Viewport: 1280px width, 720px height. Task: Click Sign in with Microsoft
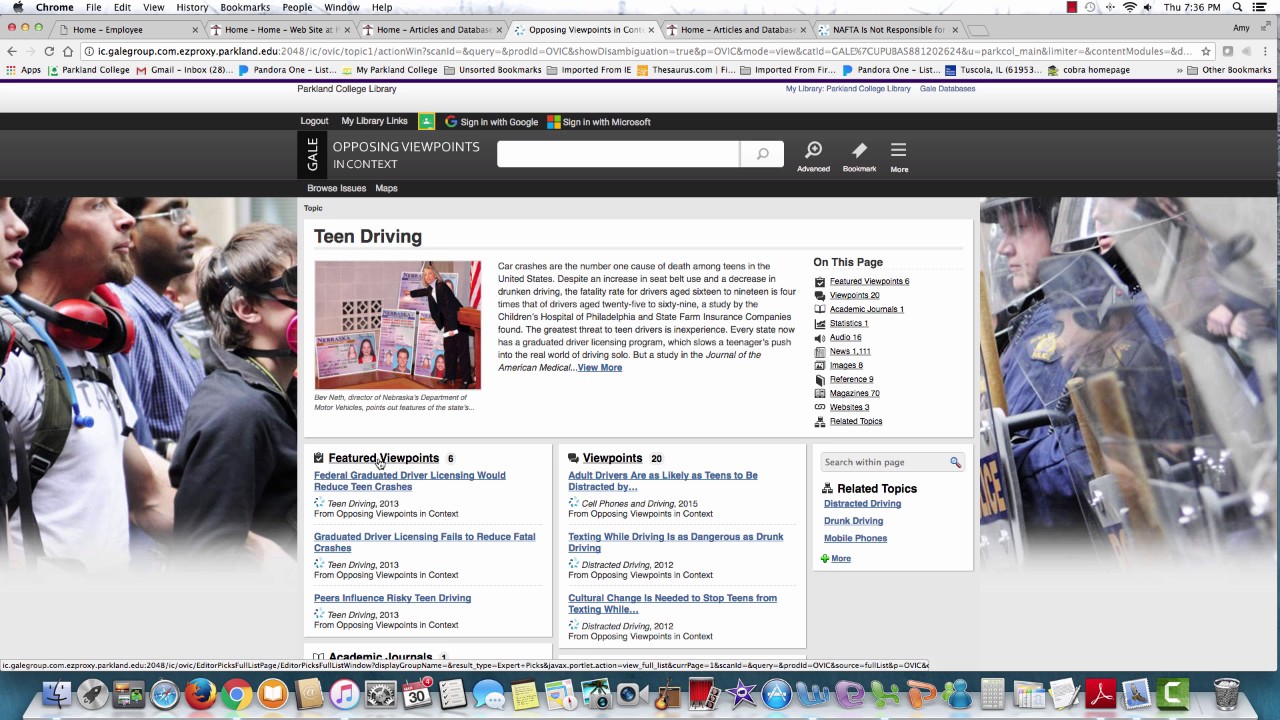coord(599,122)
